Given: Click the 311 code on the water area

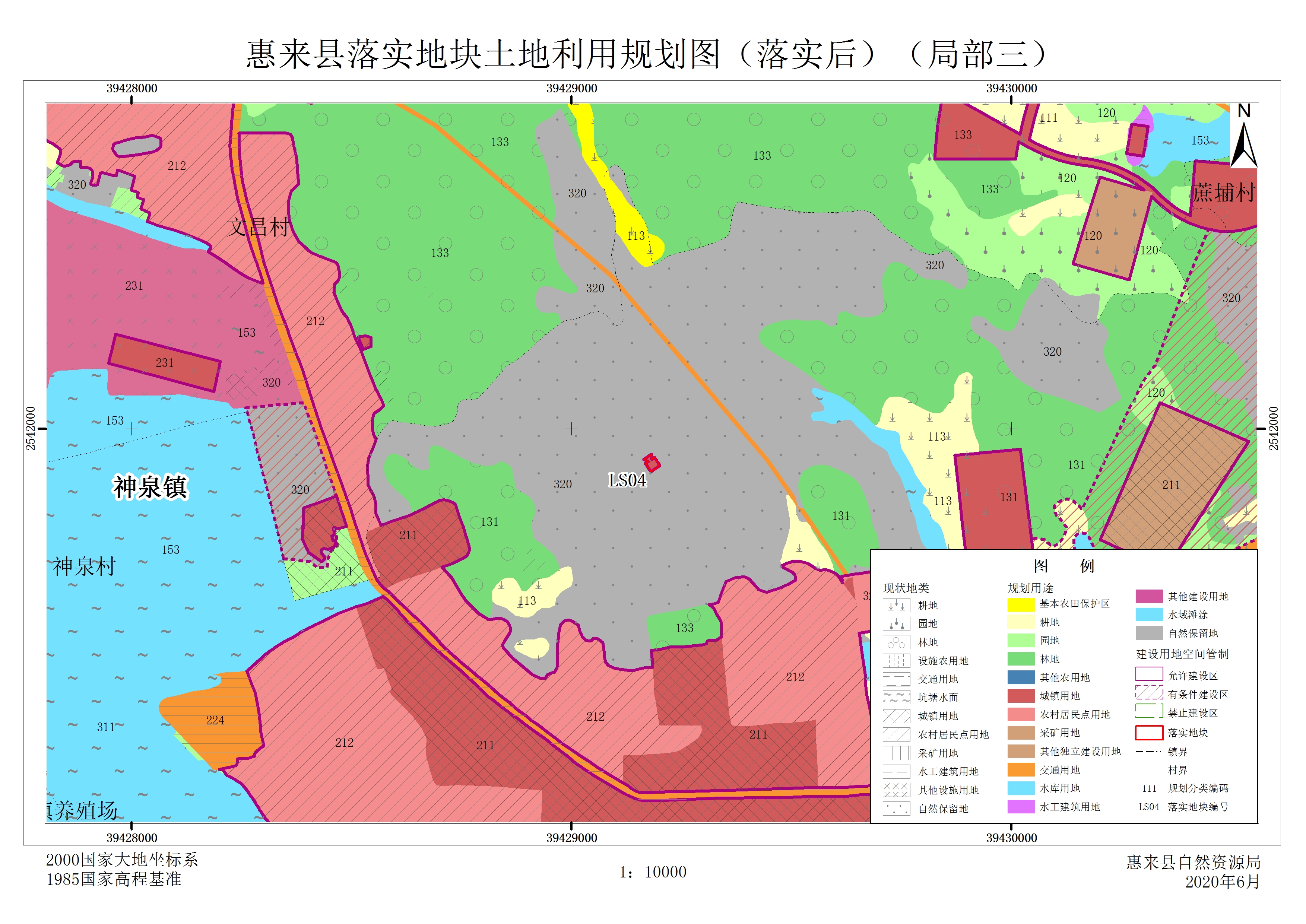Looking at the screenshot, I should (x=106, y=727).
